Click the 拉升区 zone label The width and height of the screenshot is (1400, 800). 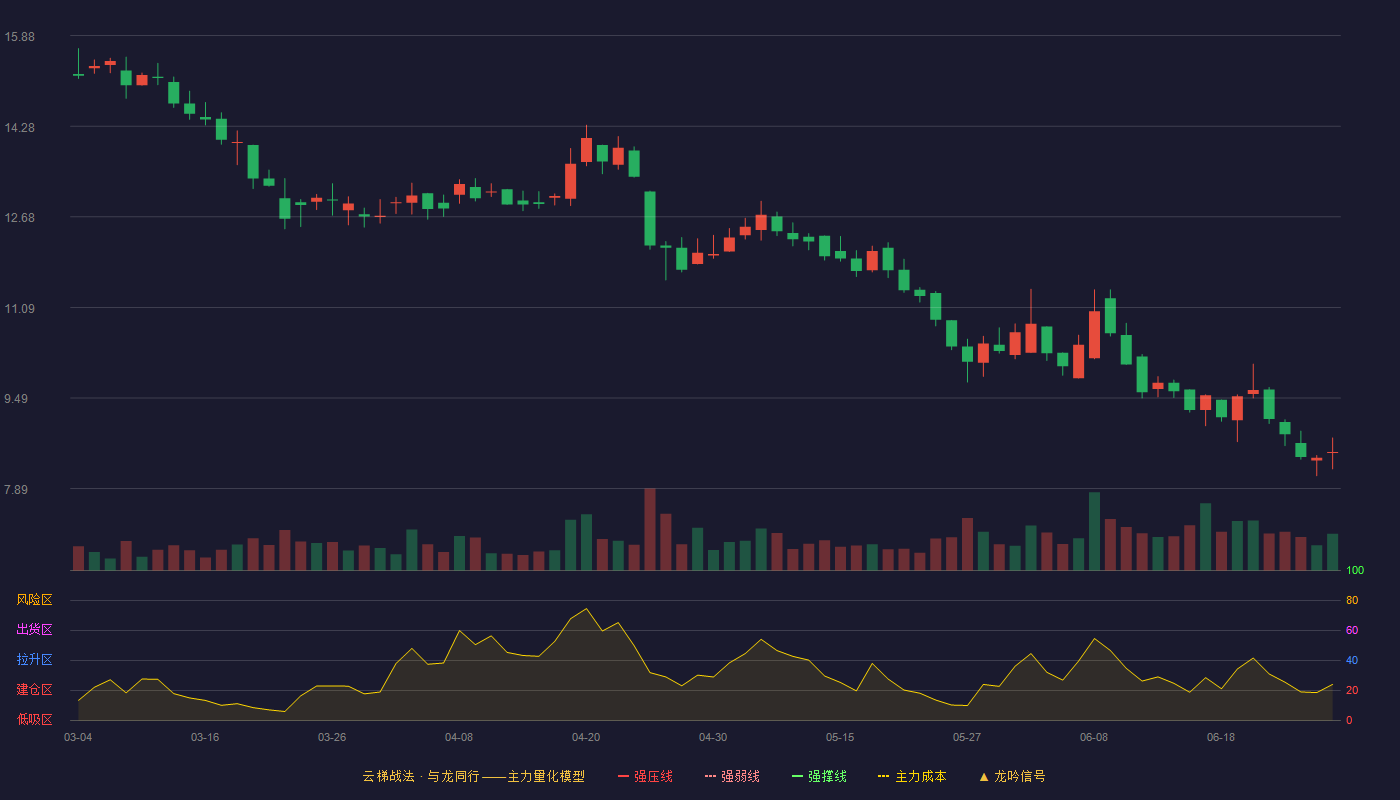[34, 660]
